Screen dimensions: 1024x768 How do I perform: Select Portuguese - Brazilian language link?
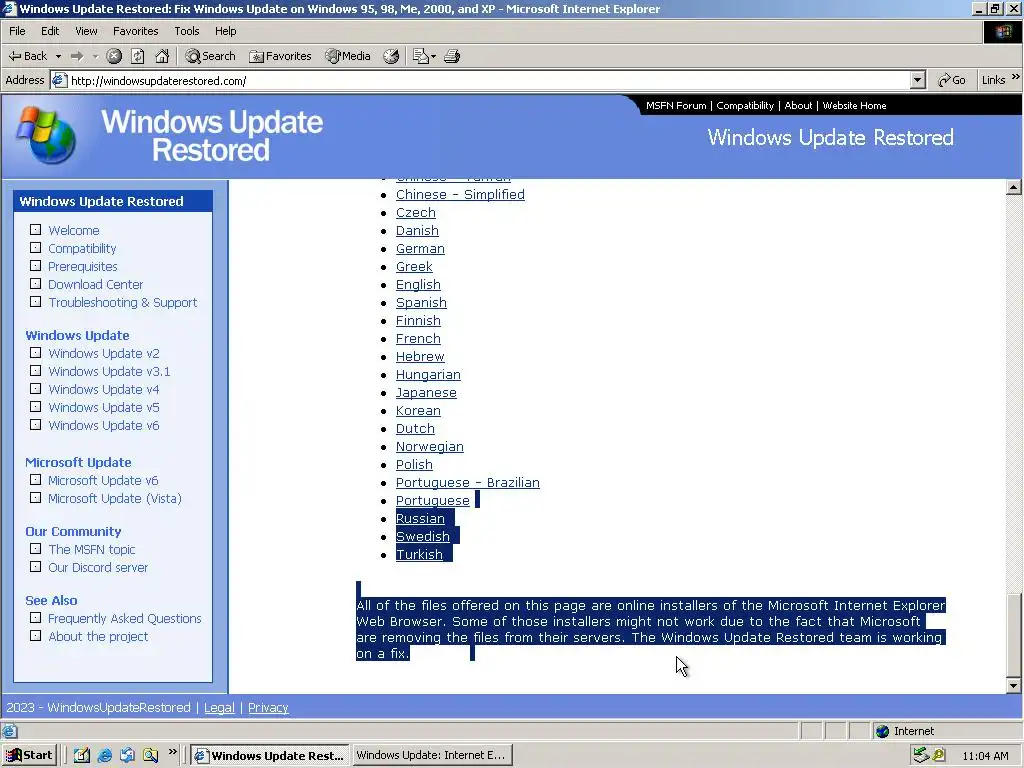[468, 483]
